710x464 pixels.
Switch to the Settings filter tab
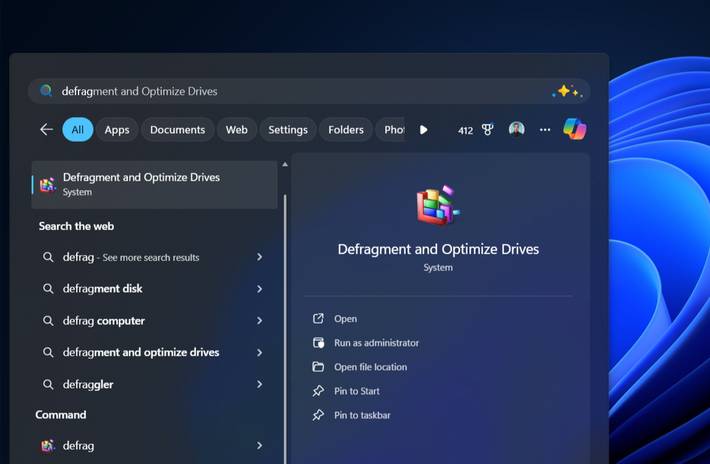coord(288,130)
